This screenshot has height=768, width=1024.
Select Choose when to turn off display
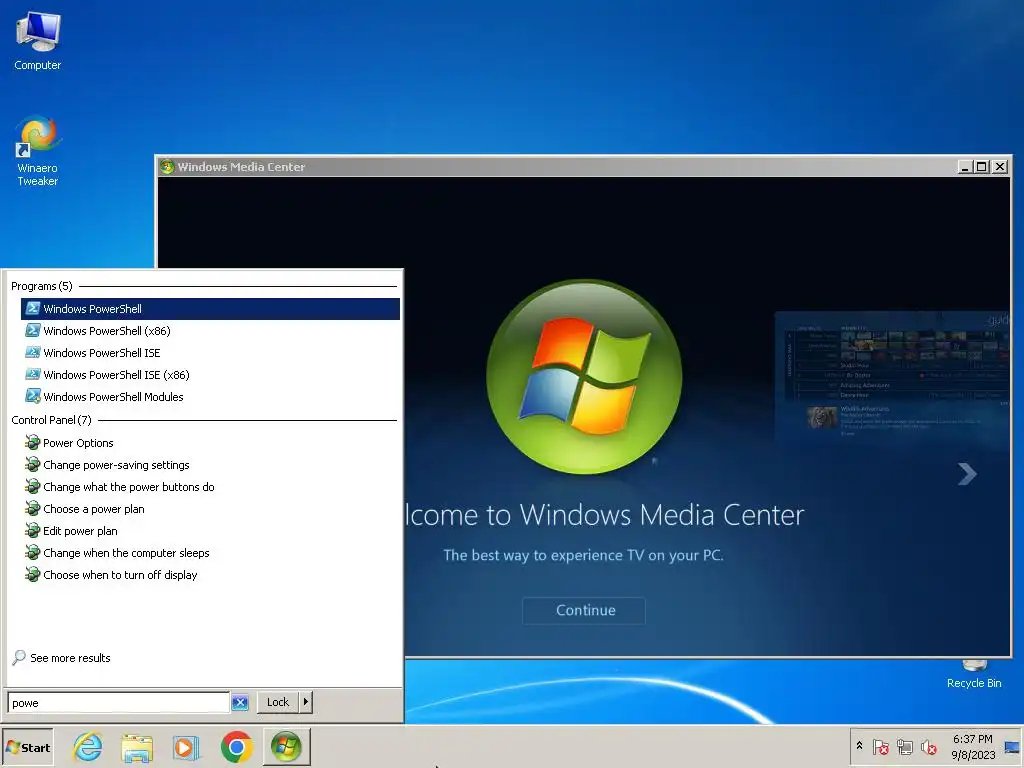point(210,575)
